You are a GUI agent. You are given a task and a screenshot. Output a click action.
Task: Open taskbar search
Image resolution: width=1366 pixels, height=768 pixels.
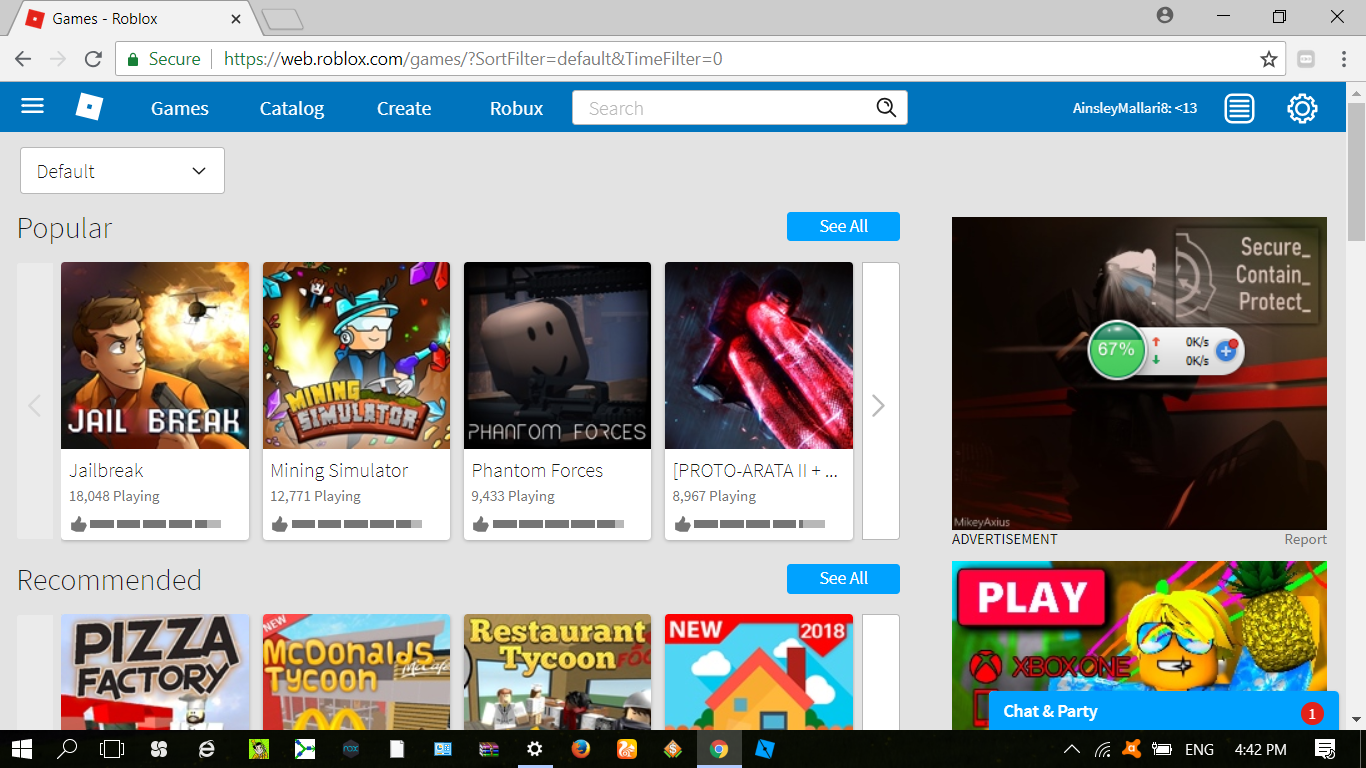point(67,749)
